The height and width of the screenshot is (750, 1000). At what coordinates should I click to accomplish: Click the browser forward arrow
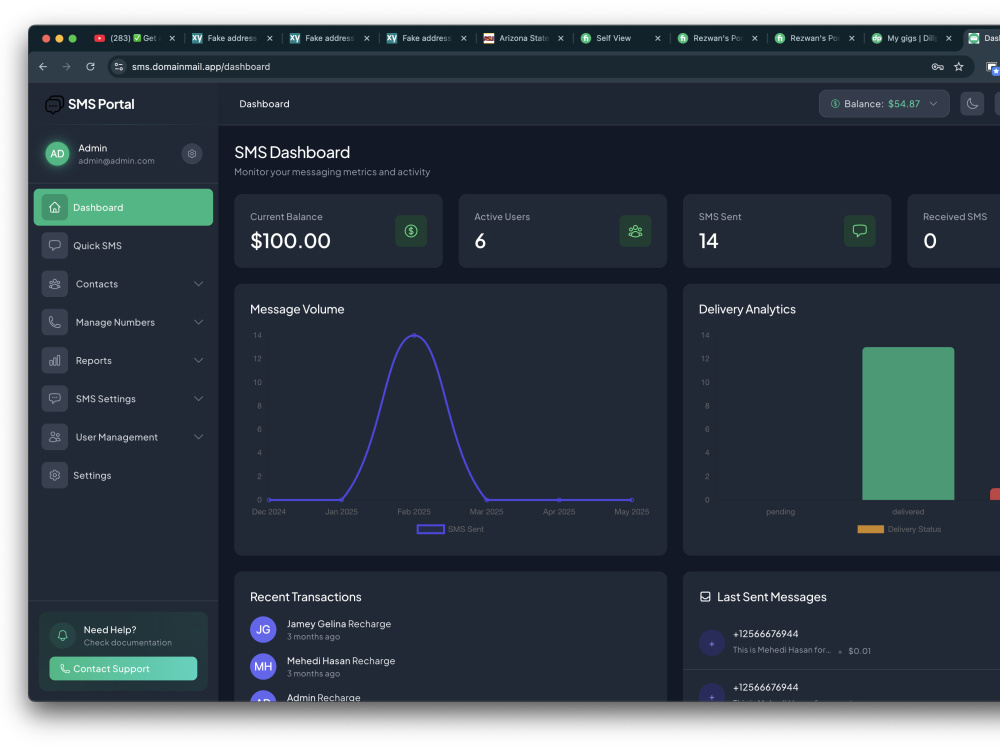click(x=66, y=66)
